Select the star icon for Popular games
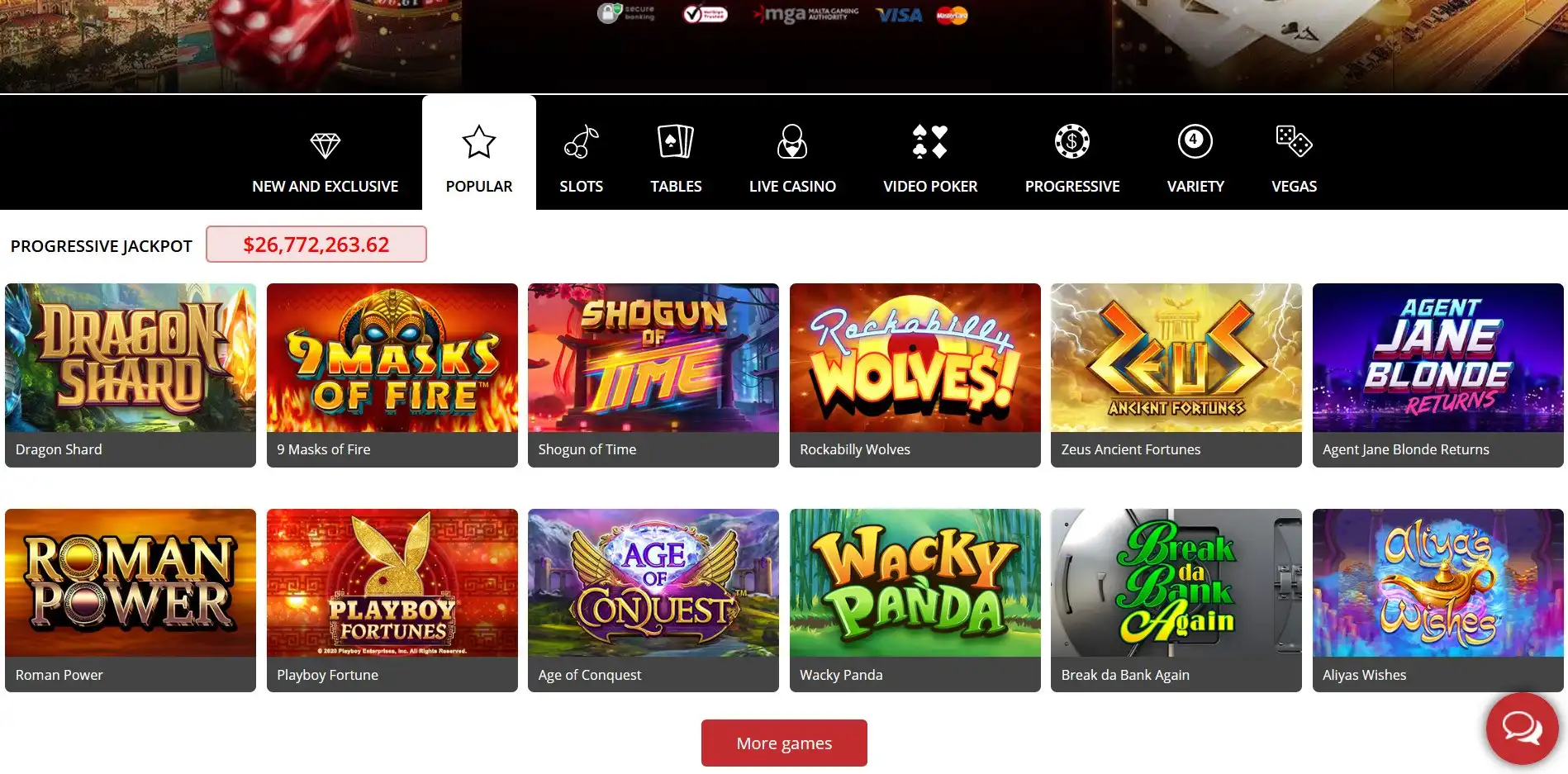Screen dimensions: 1568x774 [x=479, y=142]
